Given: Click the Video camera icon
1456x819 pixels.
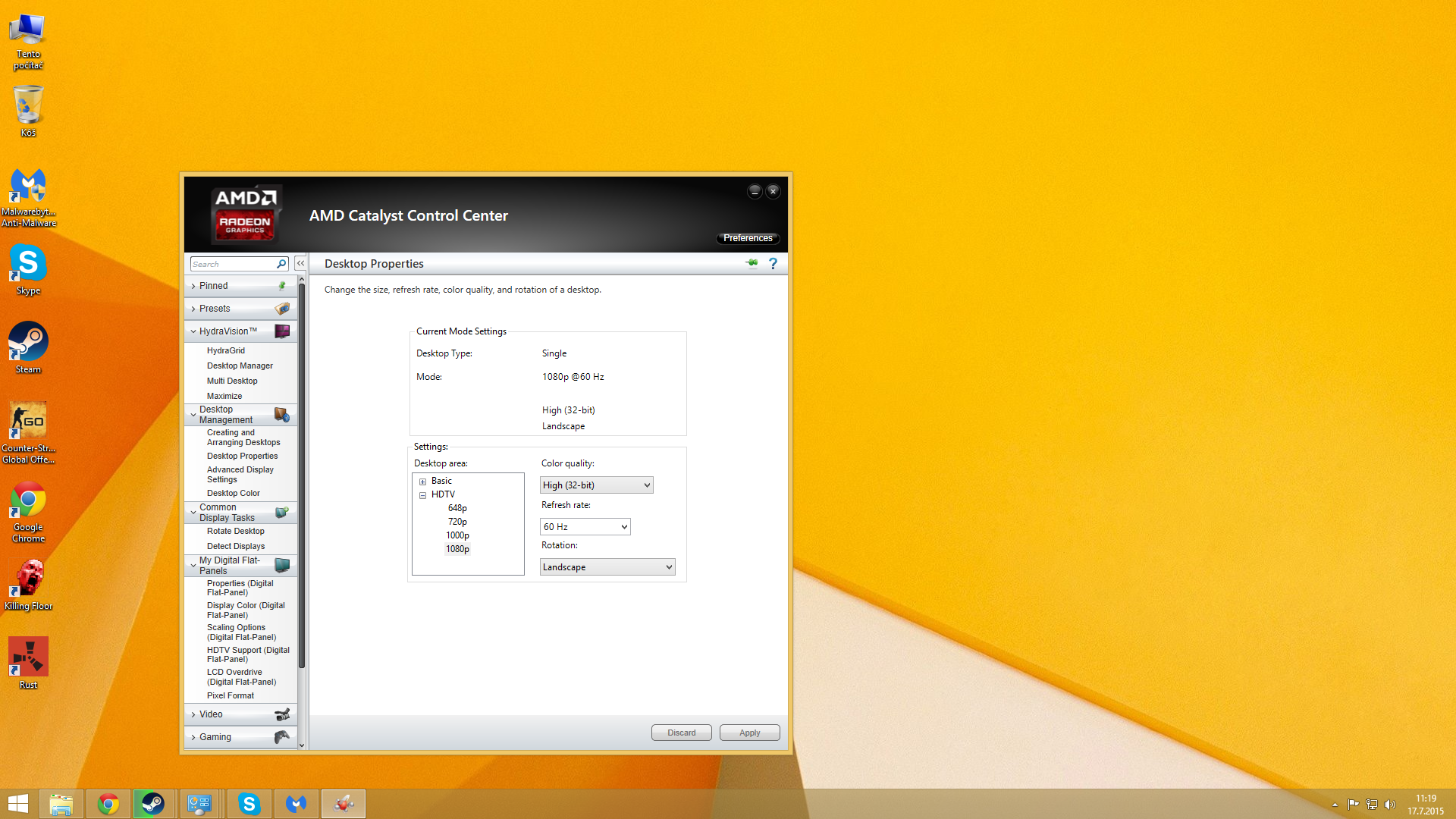Looking at the screenshot, I should point(282,714).
